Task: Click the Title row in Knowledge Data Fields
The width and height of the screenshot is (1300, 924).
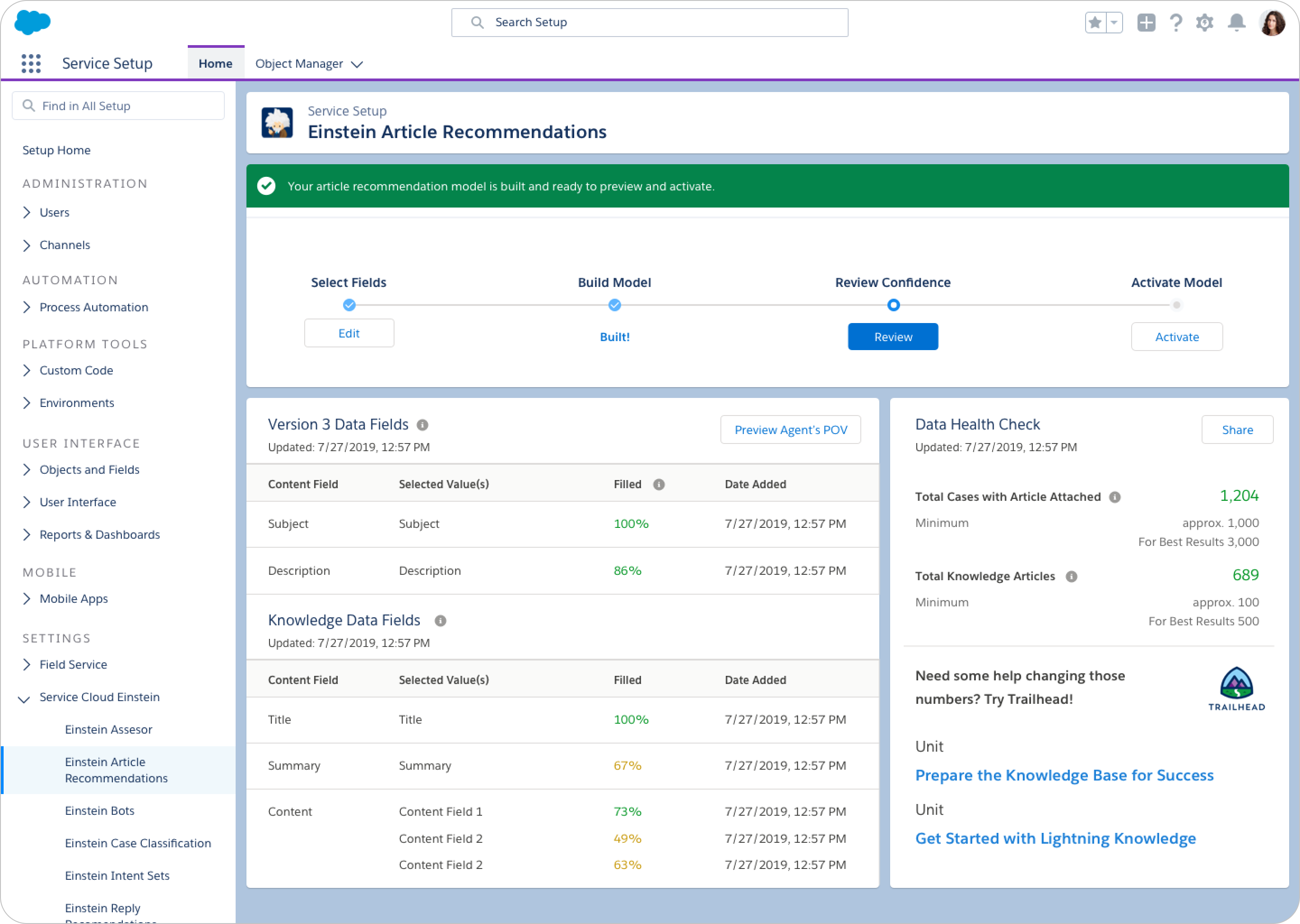Action: click(x=562, y=720)
